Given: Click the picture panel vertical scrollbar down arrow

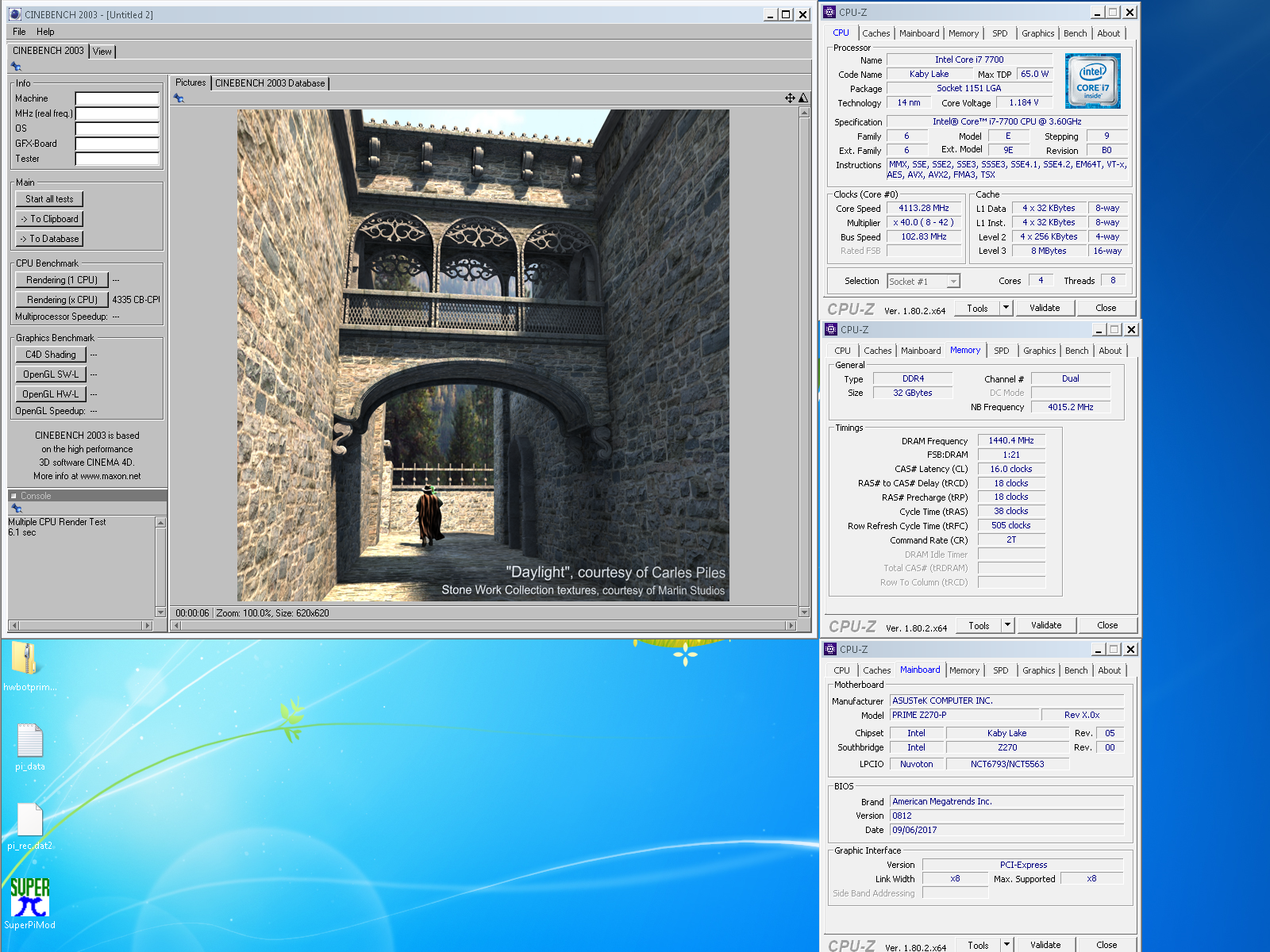Looking at the screenshot, I should [804, 612].
